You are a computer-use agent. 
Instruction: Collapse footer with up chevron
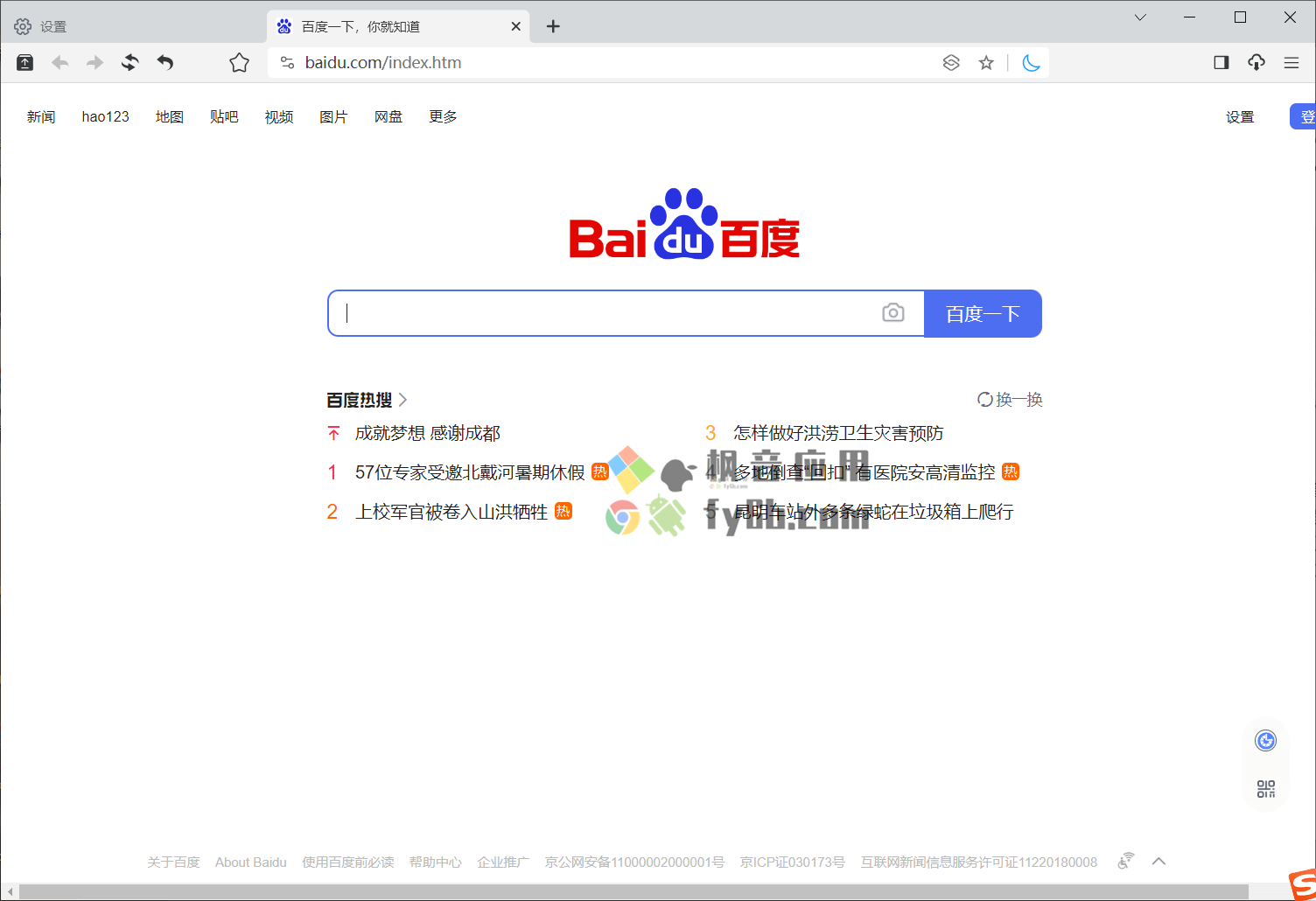point(1158,862)
